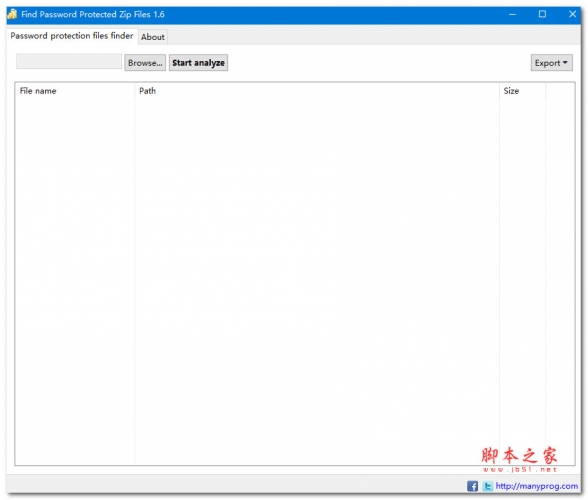
Task: Visit the http://manyprog.com link
Action: coord(537,486)
